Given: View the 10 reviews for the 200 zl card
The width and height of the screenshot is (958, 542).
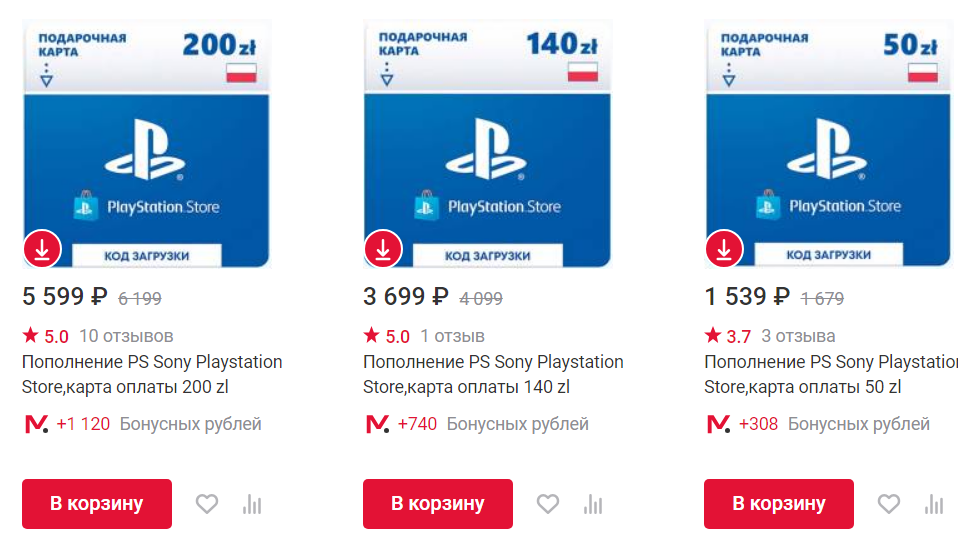Looking at the screenshot, I should click(126, 336).
